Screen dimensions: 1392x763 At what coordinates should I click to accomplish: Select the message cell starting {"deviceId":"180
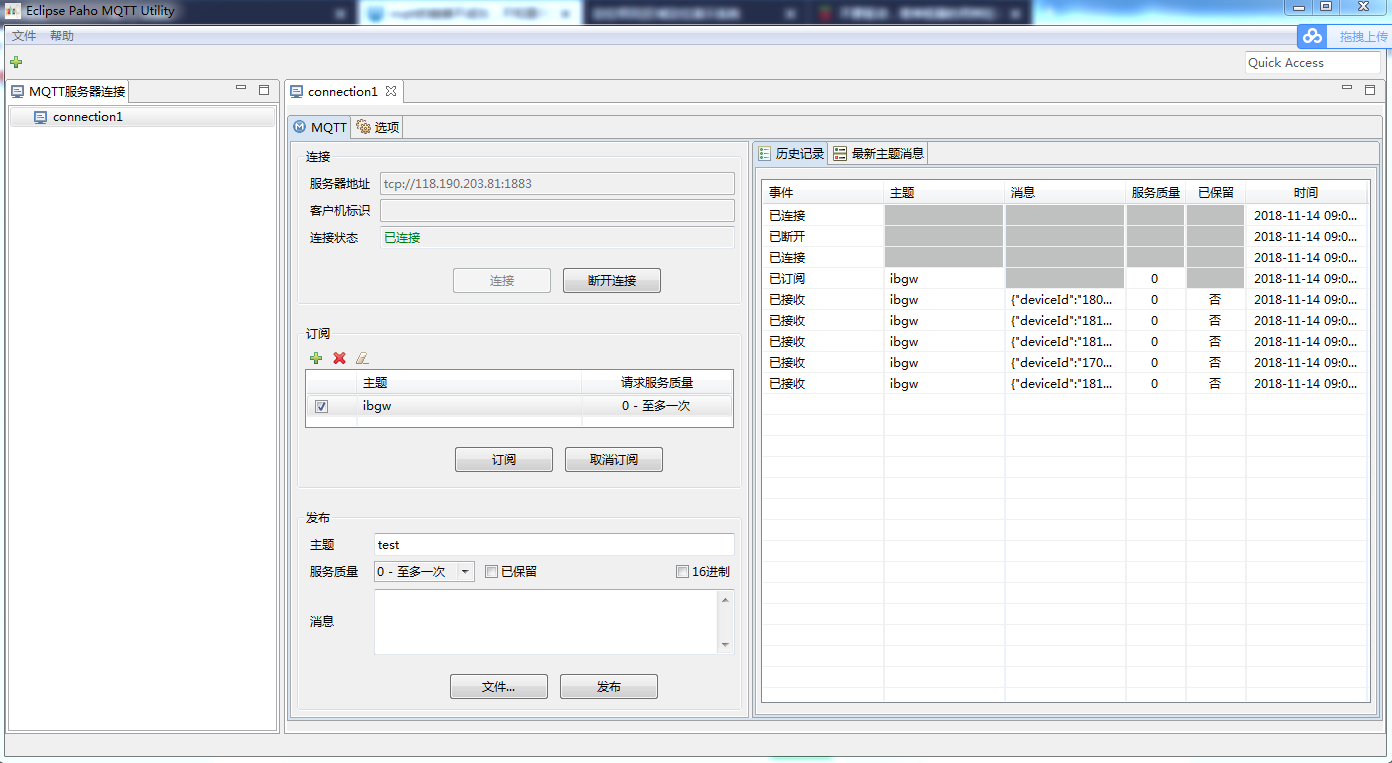click(1065, 300)
